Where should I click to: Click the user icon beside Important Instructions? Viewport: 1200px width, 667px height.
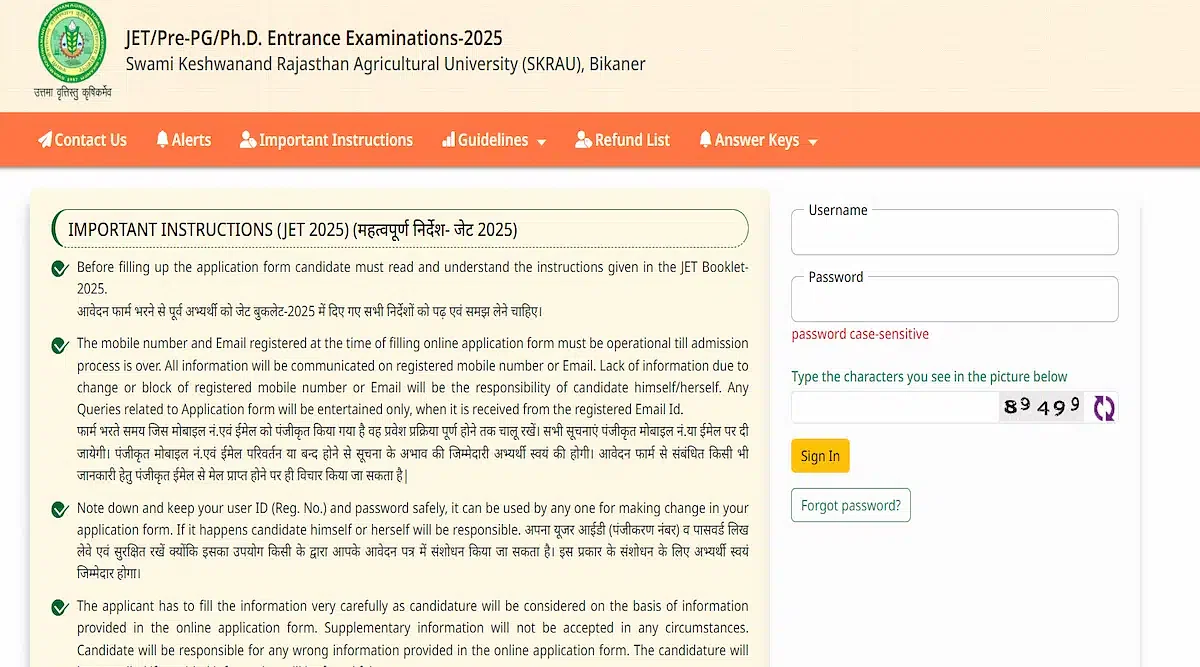tap(248, 140)
